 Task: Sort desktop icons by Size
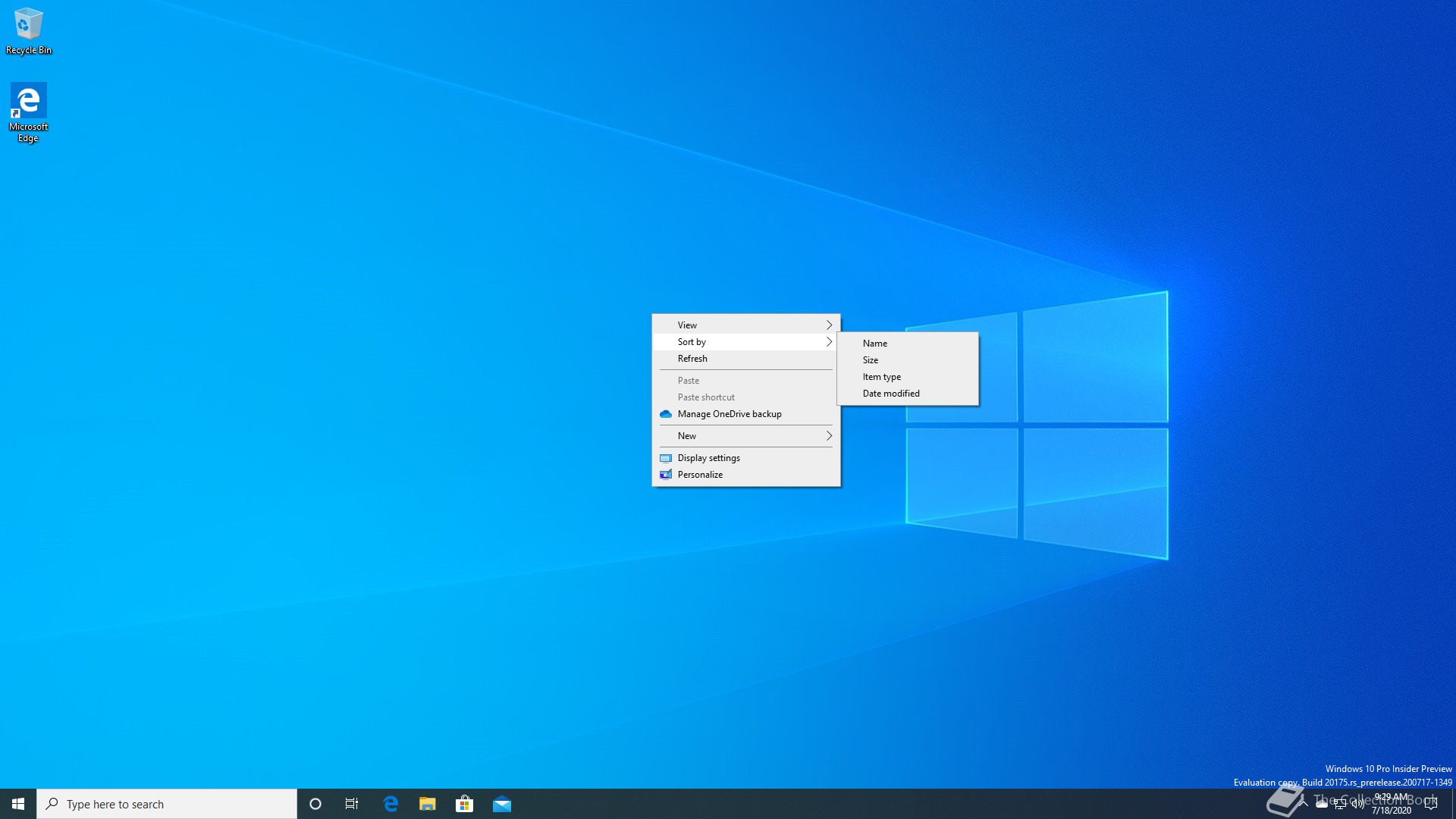pyautogui.click(x=871, y=360)
